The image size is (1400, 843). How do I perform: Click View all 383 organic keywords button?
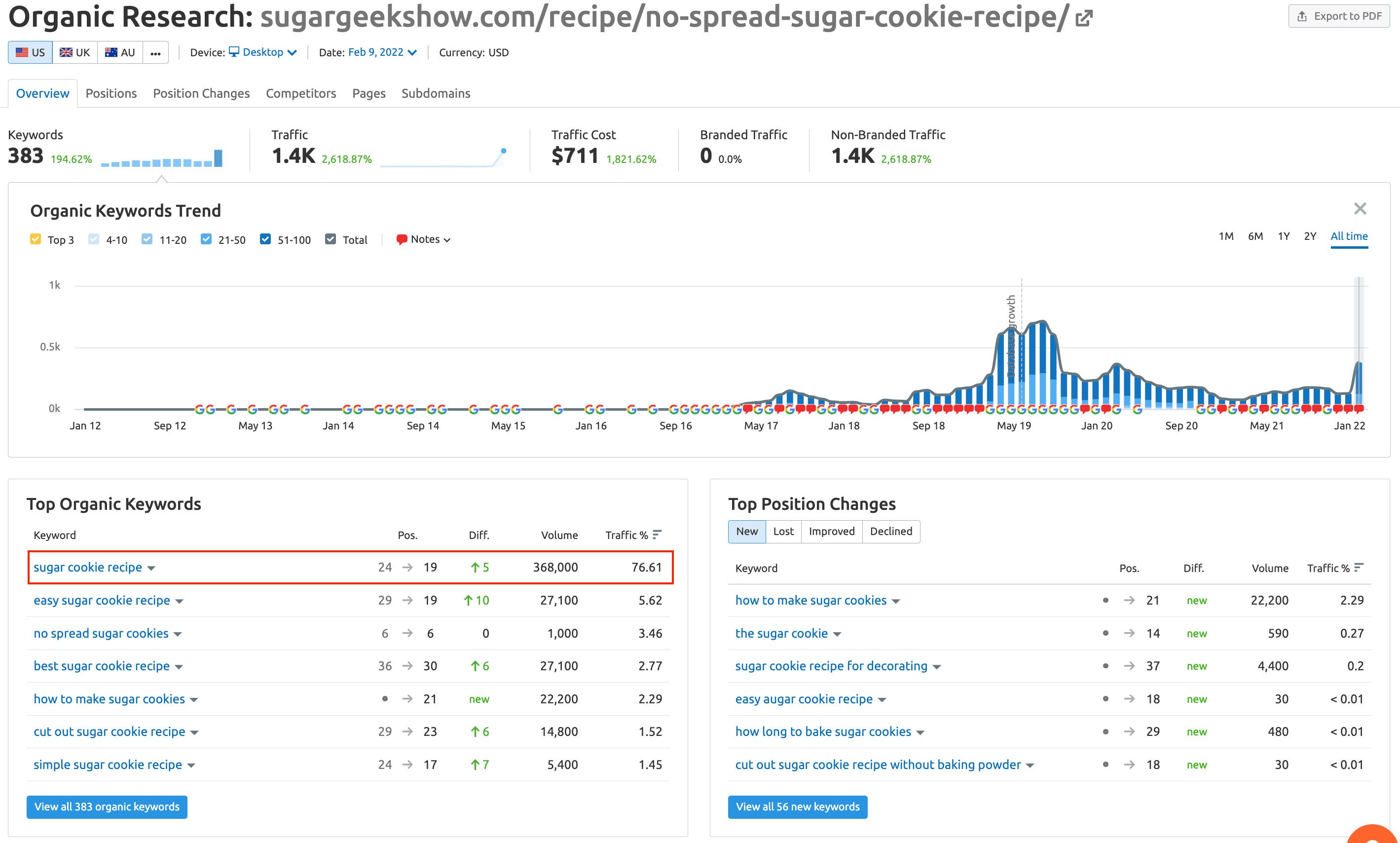[107, 806]
